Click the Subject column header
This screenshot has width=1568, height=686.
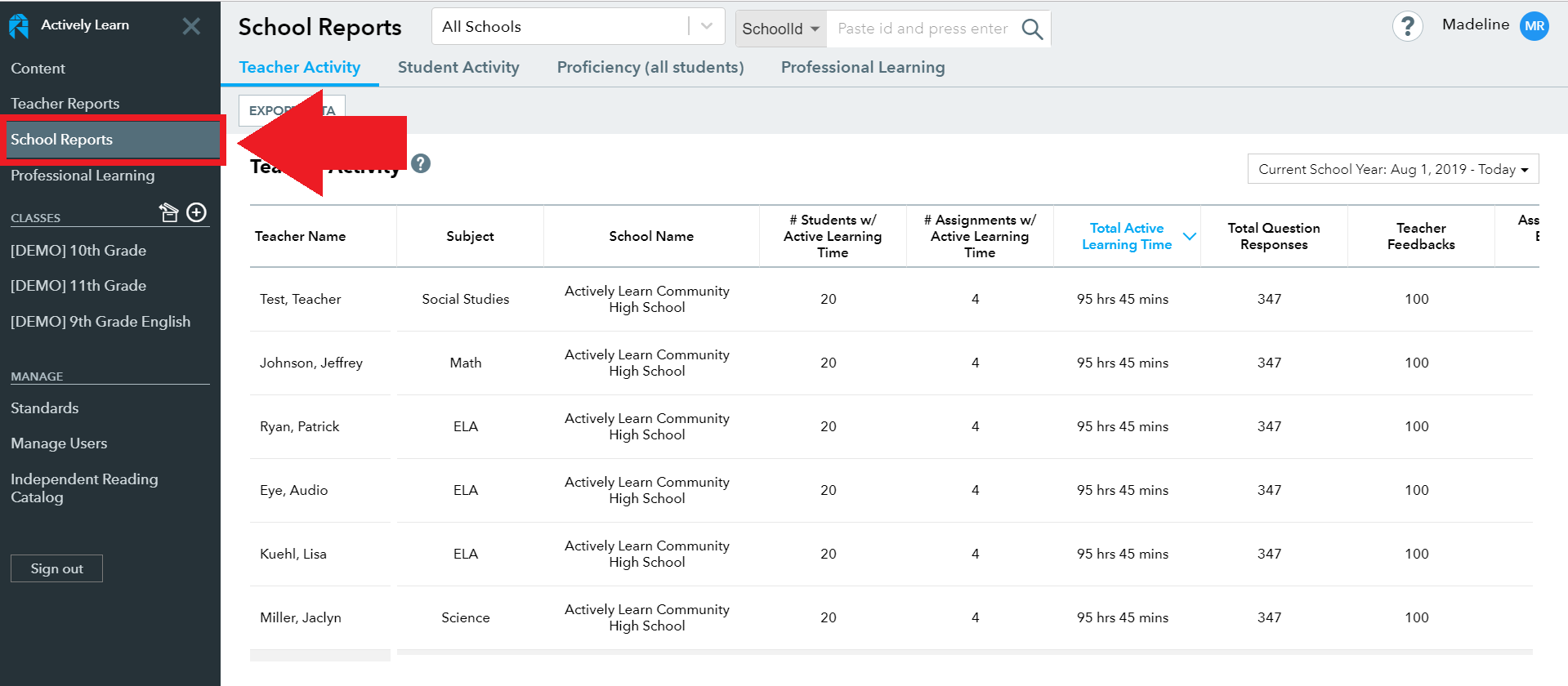pyautogui.click(x=470, y=236)
